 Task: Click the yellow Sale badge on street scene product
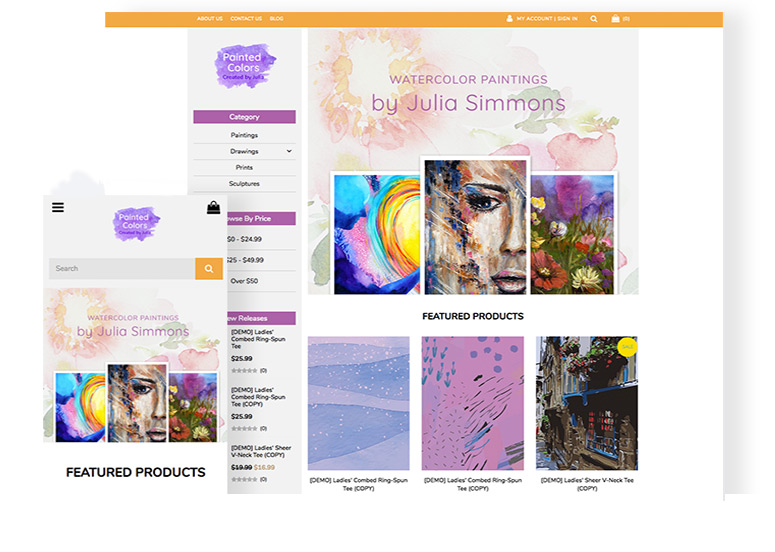[628, 346]
